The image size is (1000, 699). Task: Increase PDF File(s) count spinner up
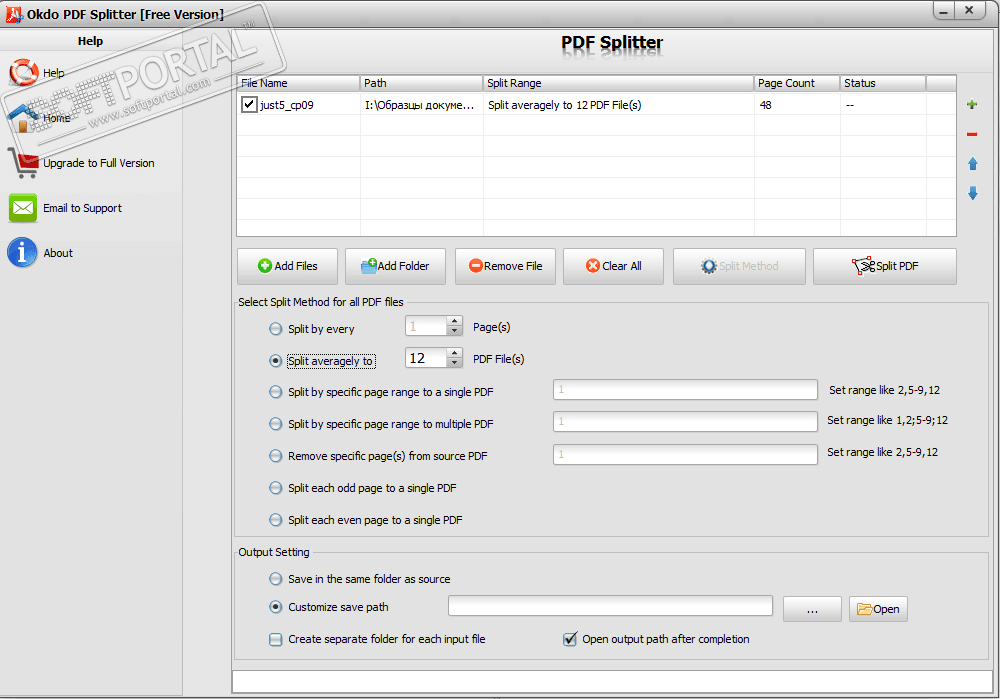click(x=454, y=353)
